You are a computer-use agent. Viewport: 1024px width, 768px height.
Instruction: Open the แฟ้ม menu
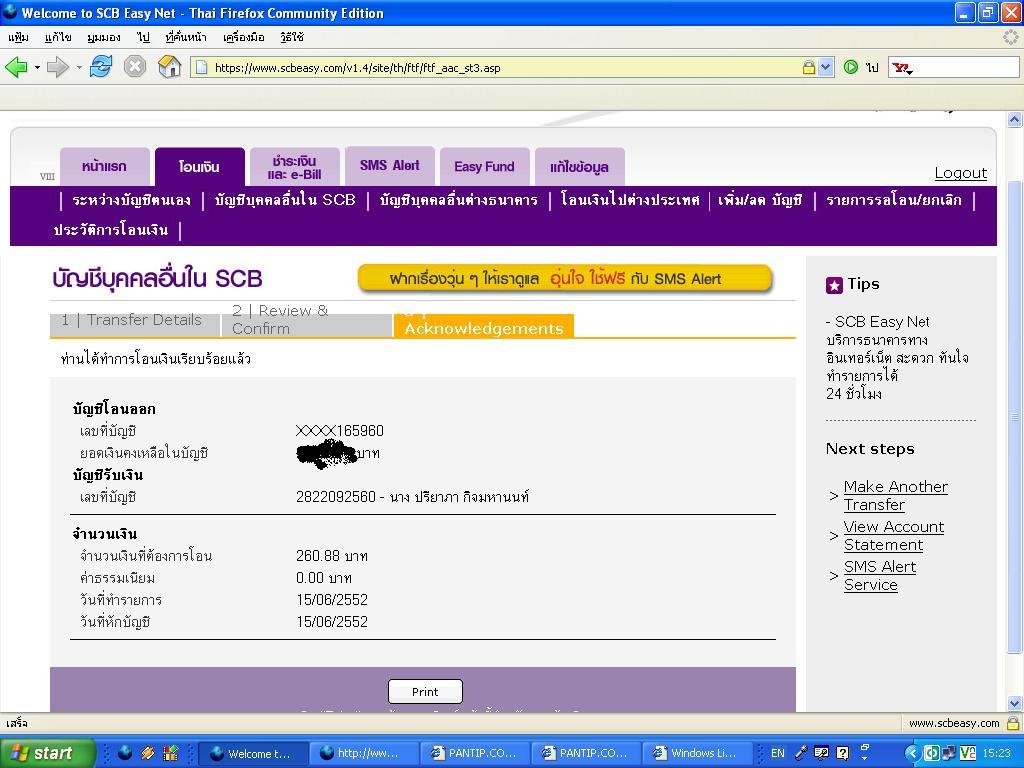pyautogui.click(x=18, y=37)
